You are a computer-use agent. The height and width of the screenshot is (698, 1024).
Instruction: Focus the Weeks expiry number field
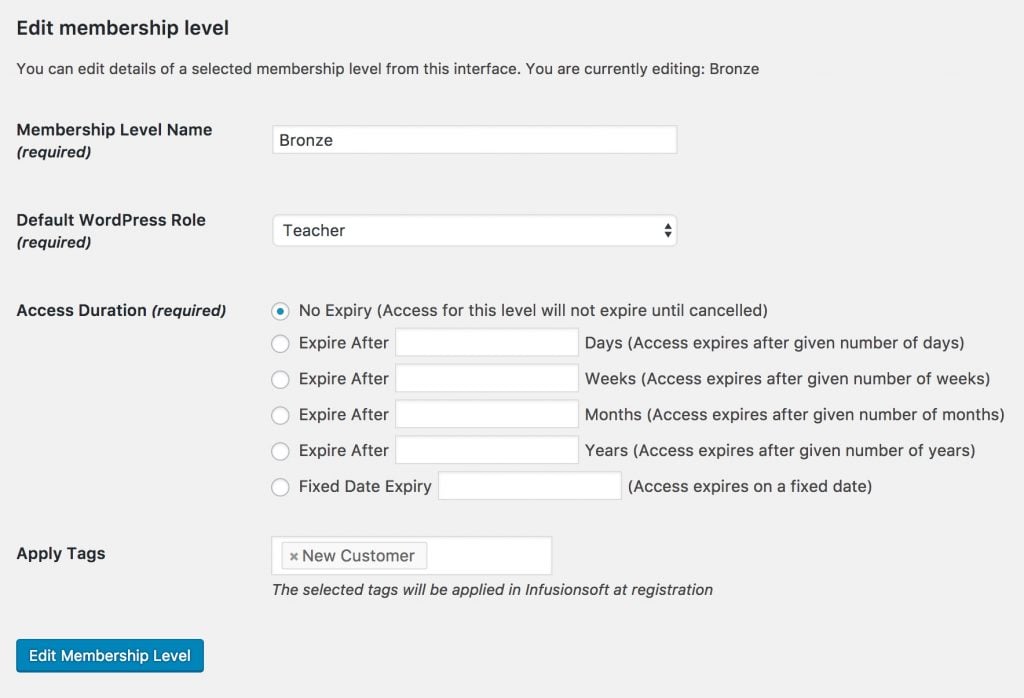point(487,379)
